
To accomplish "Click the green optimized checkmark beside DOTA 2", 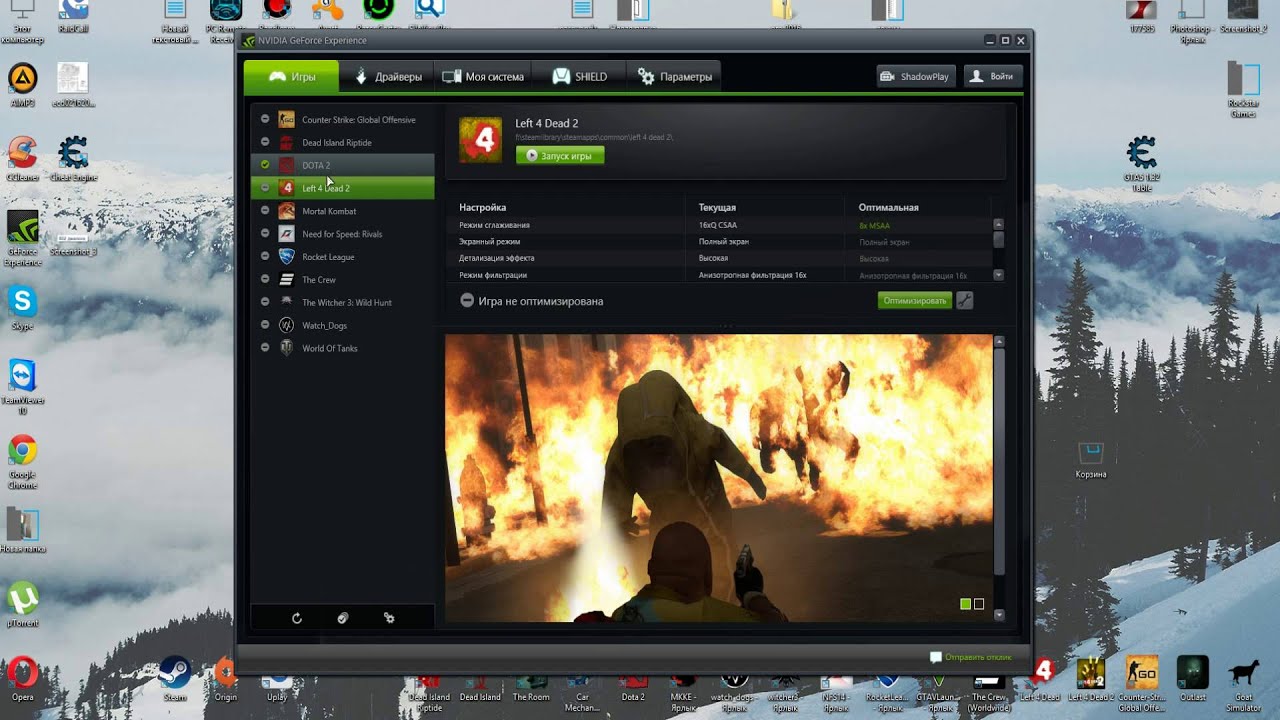I will point(265,165).
